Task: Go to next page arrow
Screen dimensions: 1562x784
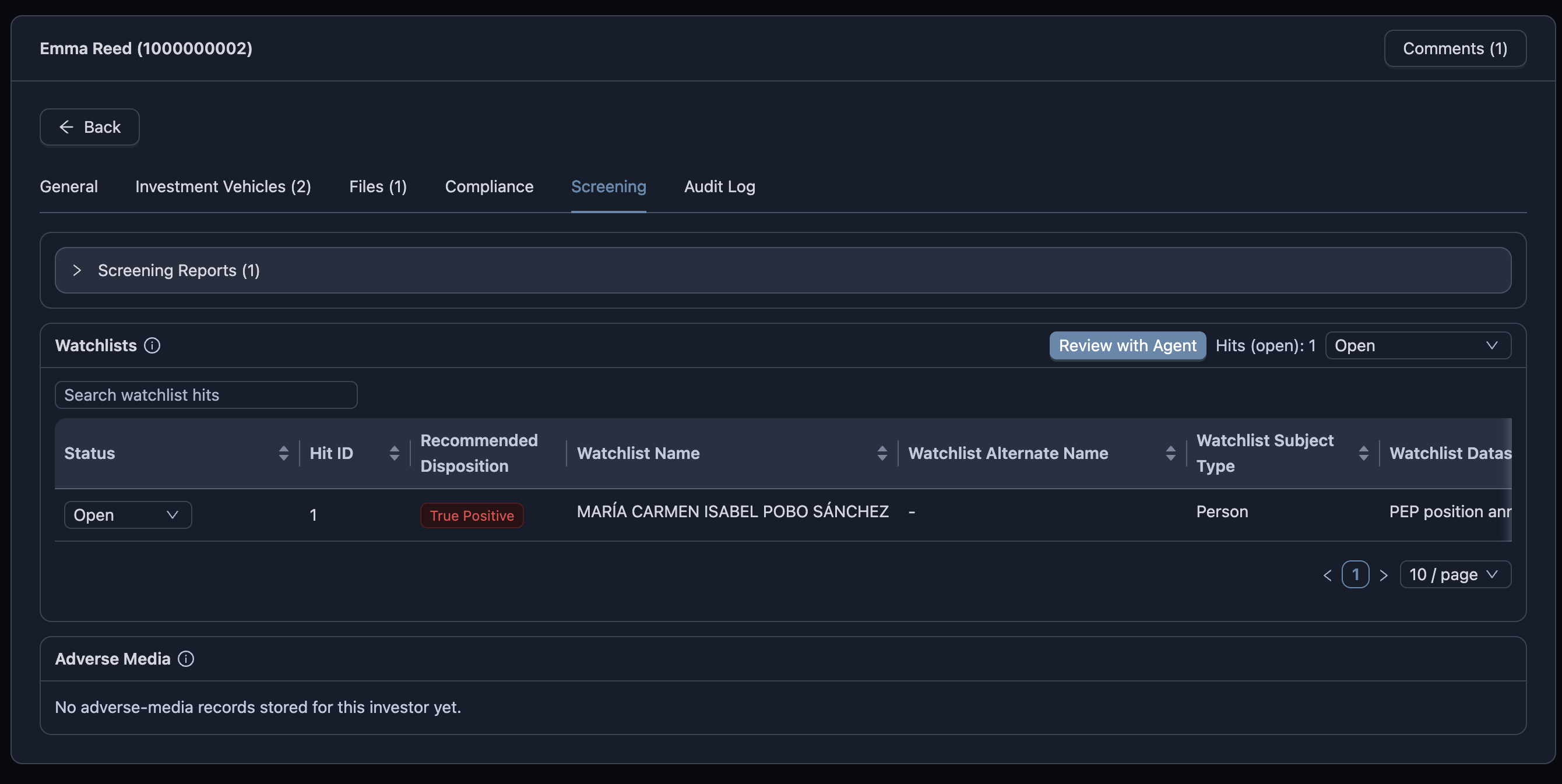Action: coord(1383,575)
